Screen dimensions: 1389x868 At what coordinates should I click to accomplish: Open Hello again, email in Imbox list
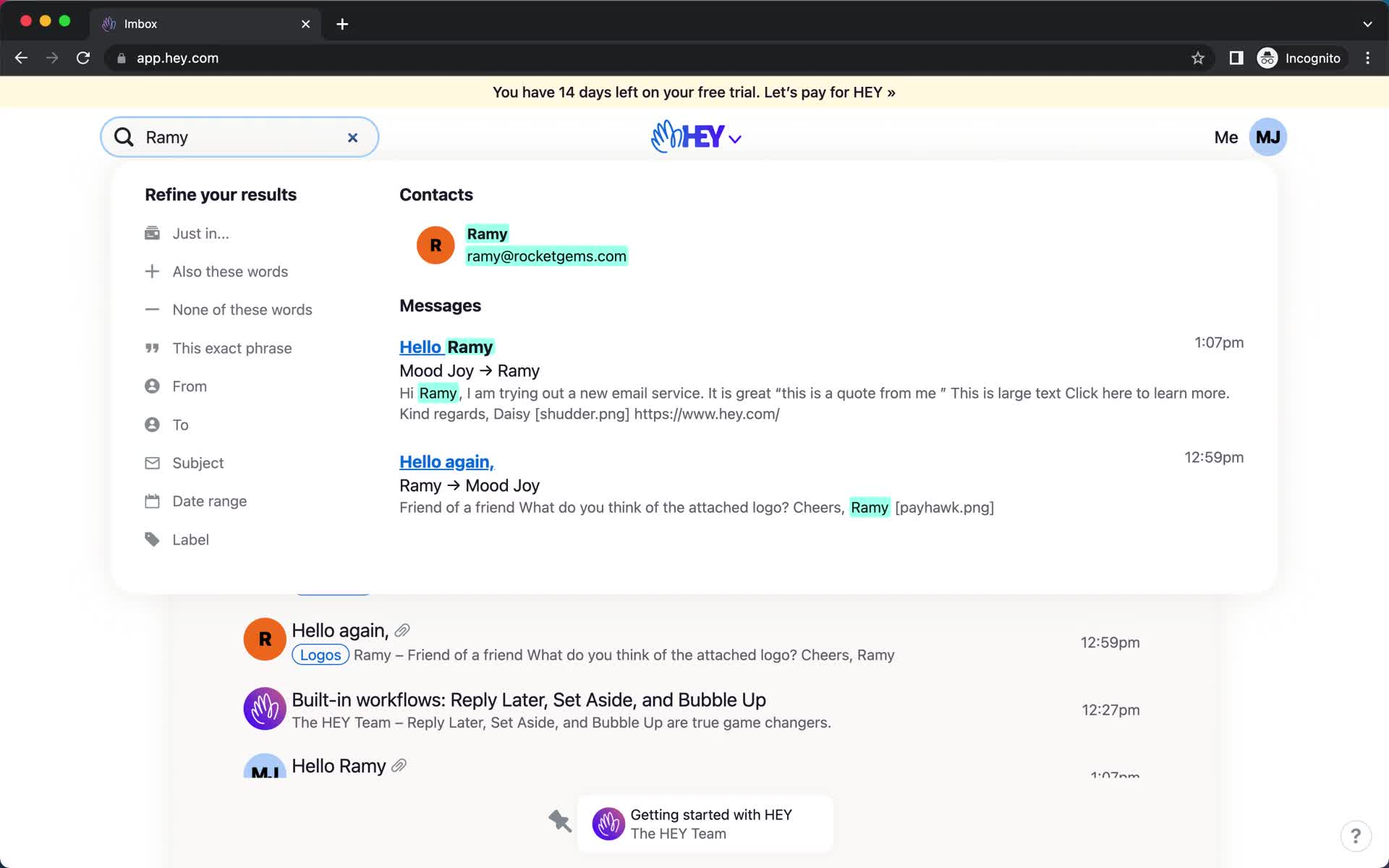click(x=340, y=631)
